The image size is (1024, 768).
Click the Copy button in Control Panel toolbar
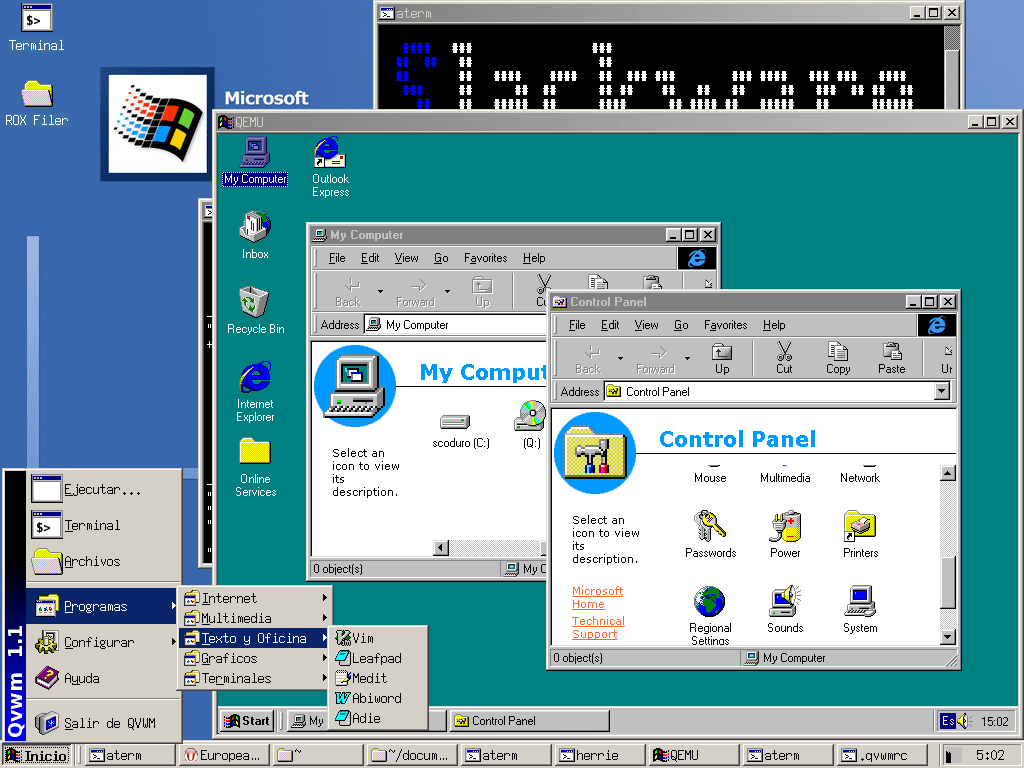(838, 359)
